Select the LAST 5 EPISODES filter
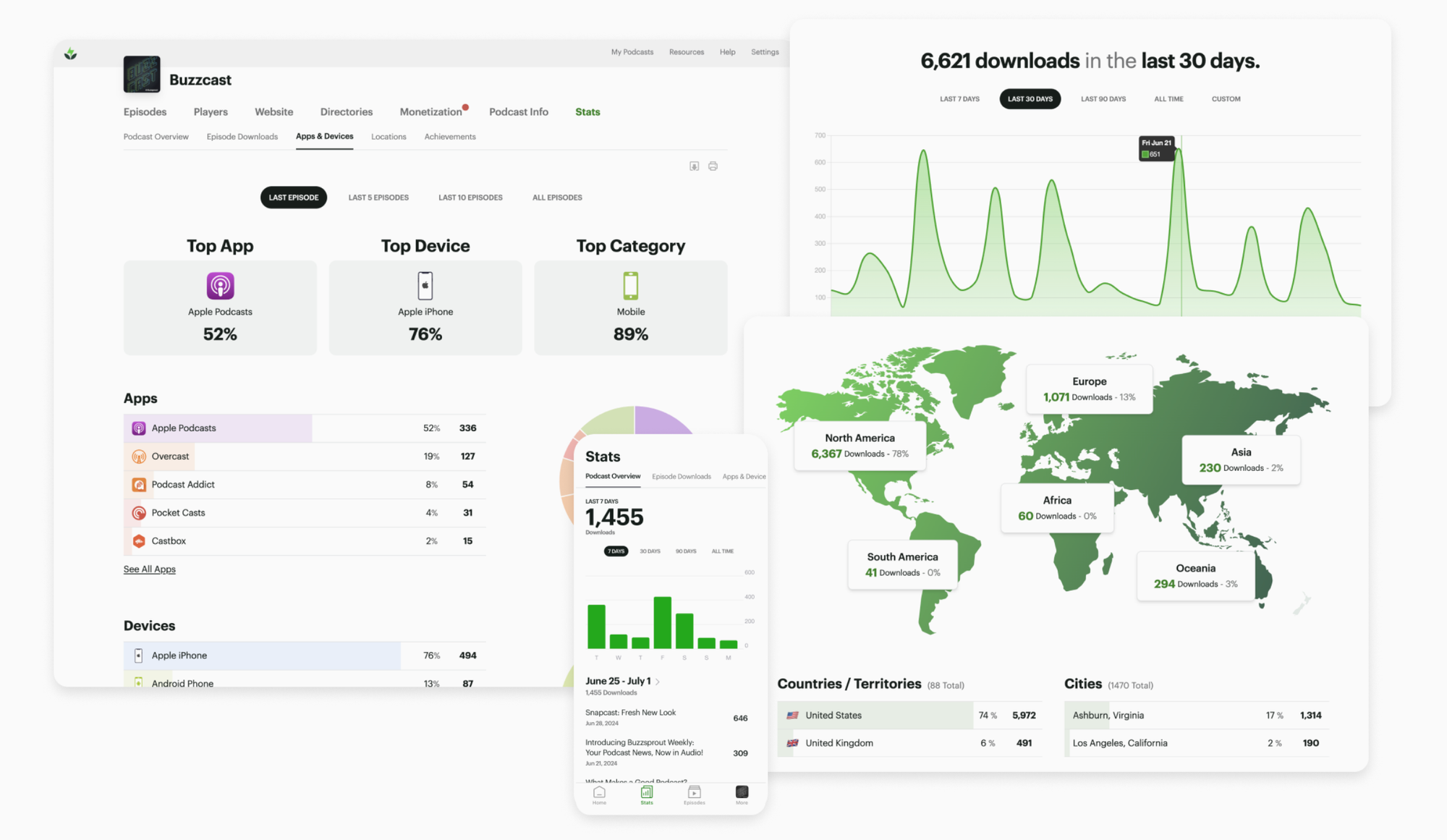The height and width of the screenshot is (840, 1447). click(x=378, y=198)
